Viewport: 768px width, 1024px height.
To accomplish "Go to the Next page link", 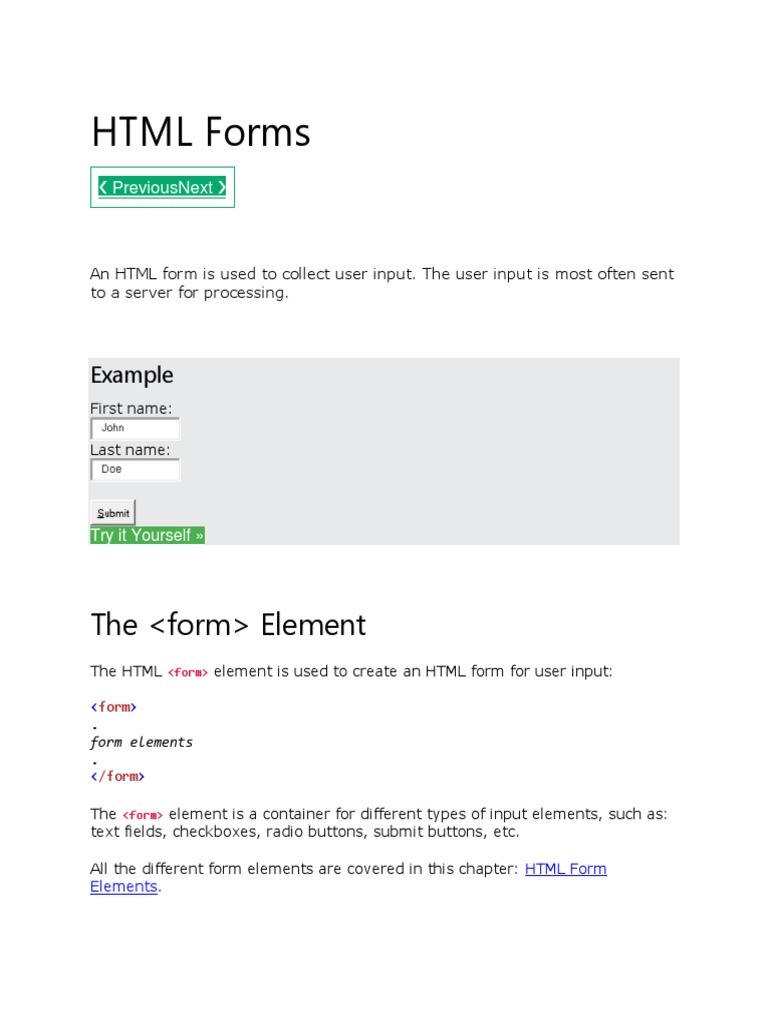I will [196, 187].
